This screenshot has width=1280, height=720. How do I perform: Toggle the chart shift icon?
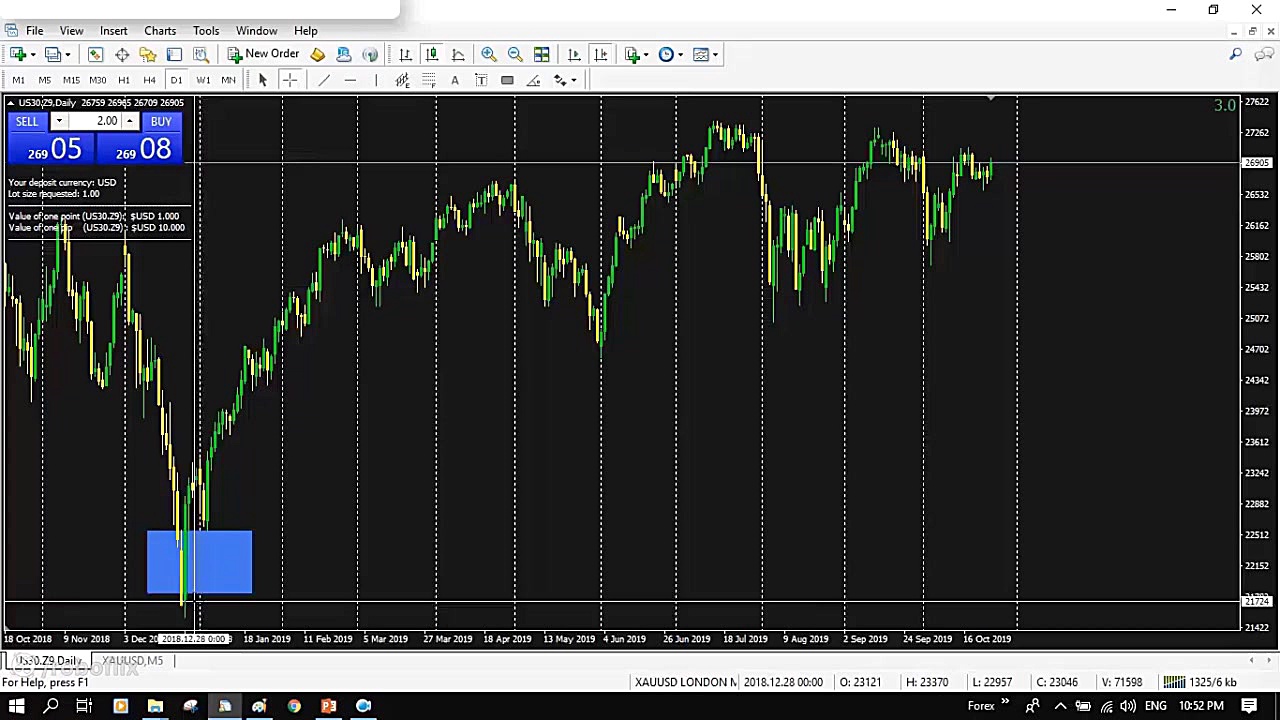click(x=600, y=54)
